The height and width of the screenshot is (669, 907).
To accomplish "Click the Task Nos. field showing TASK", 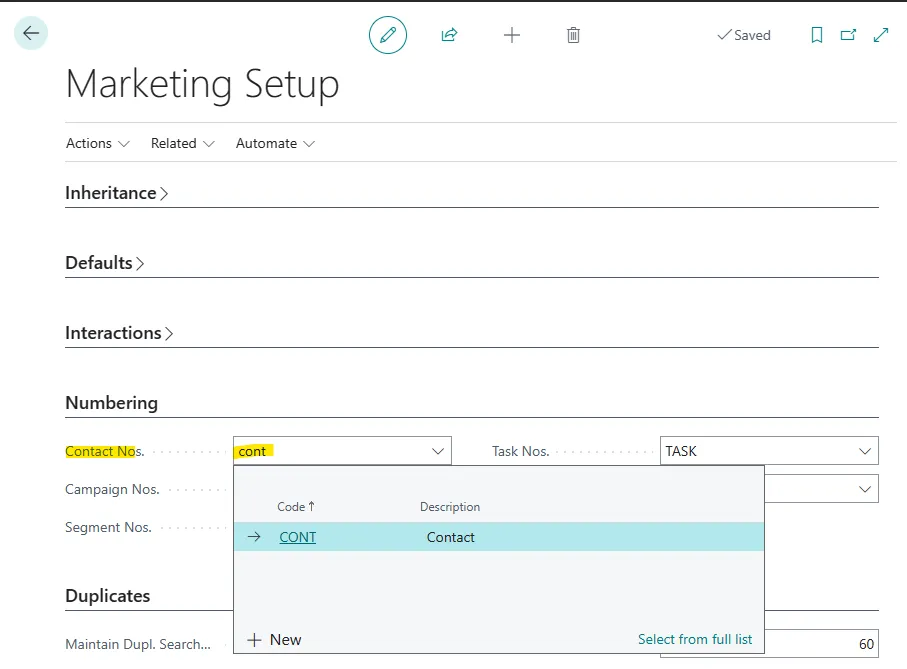I will click(769, 451).
